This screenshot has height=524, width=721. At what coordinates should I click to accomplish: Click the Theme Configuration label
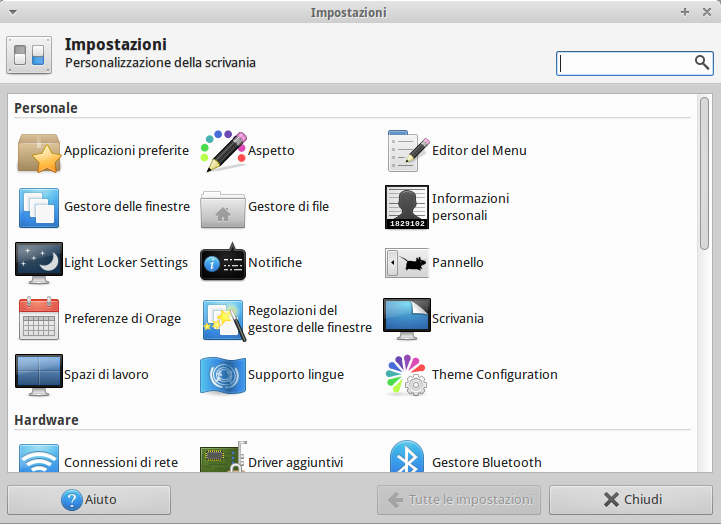point(495,375)
